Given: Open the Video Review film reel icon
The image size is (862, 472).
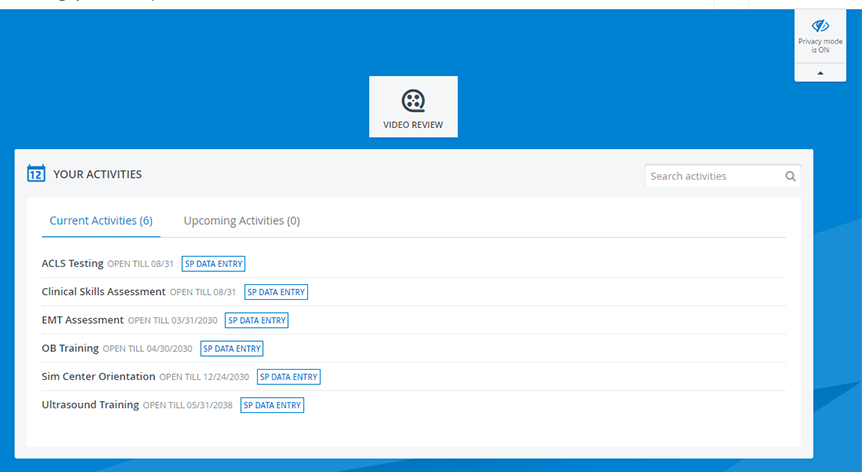Looking at the screenshot, I should point(413,101).
